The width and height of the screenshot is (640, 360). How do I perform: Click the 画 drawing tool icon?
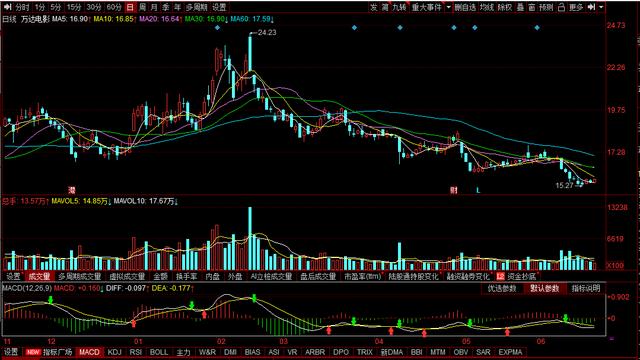click(531, 7)
